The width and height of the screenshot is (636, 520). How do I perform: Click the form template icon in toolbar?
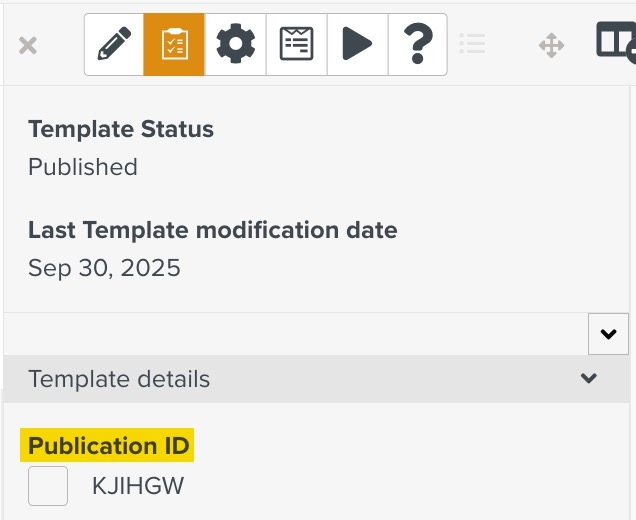tap(296, 44)
